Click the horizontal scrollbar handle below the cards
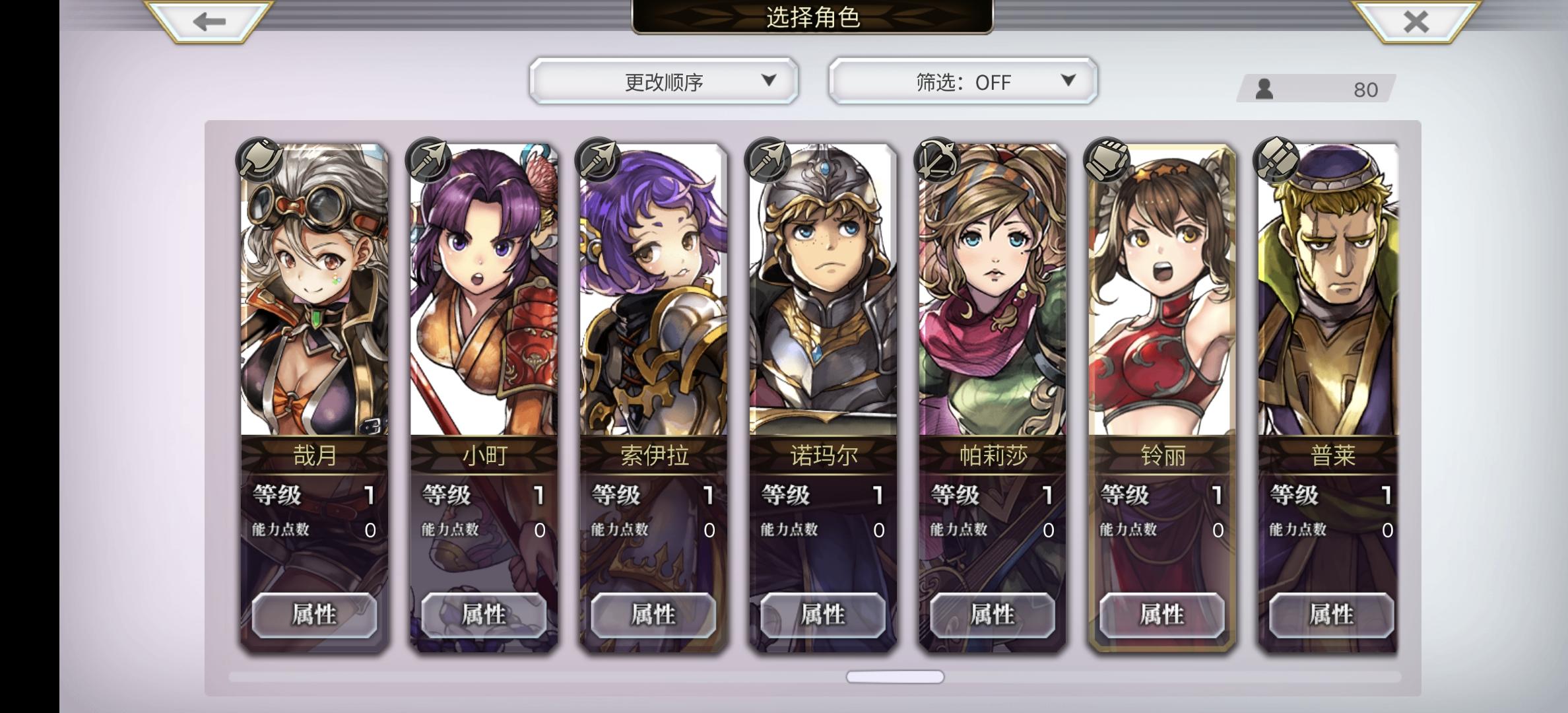Screen dimensions: 1568x713 coord(896,677)
